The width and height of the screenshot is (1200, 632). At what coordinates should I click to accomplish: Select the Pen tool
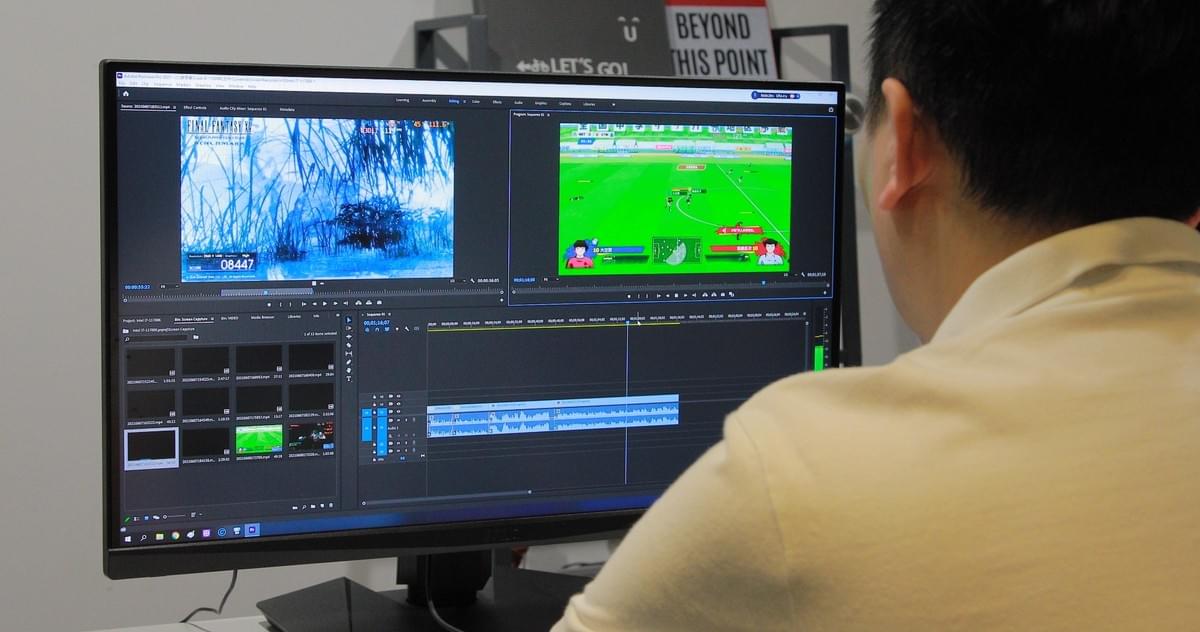[349, 362]
